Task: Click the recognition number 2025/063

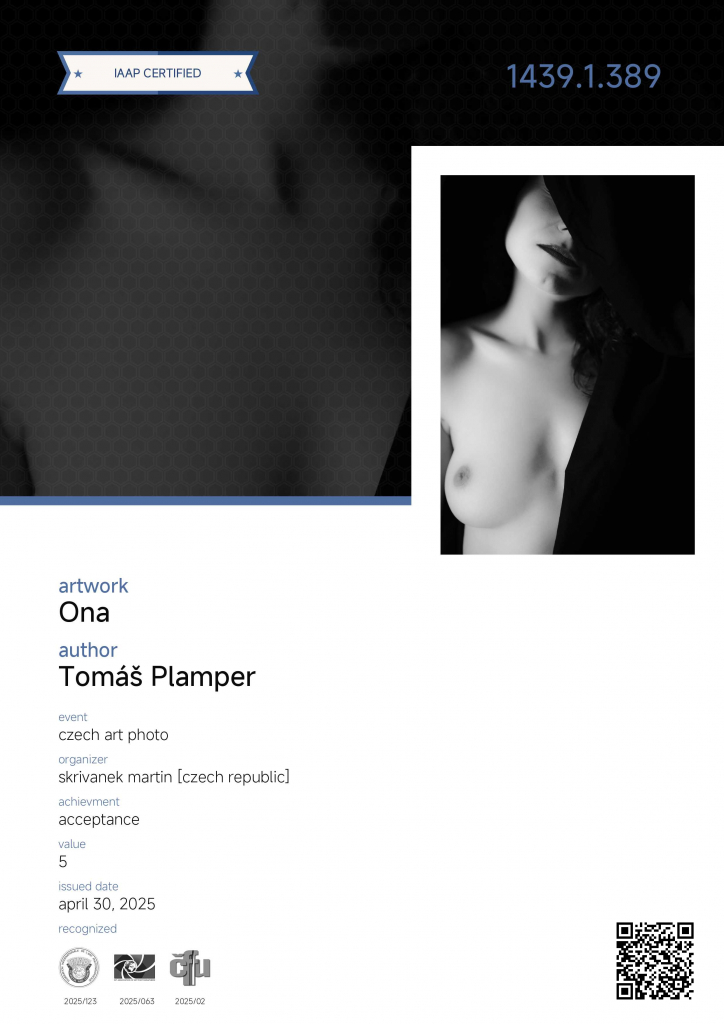Action: (x=136, y=1001)
